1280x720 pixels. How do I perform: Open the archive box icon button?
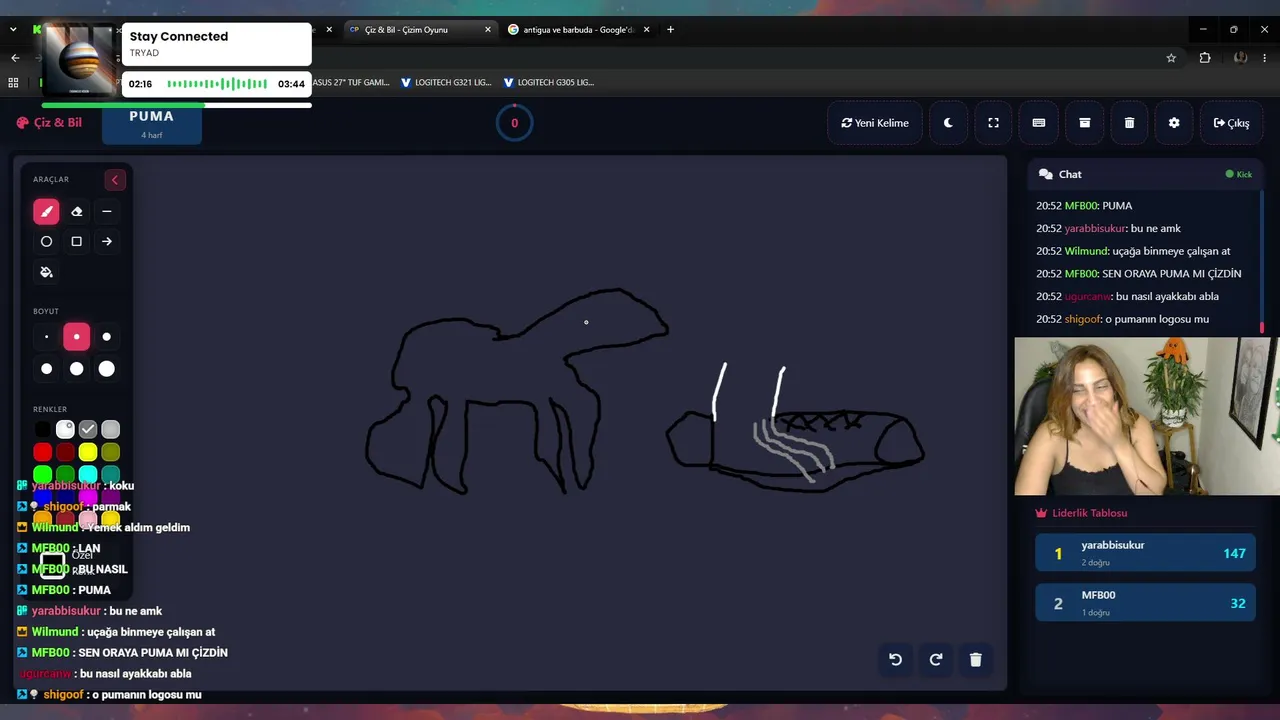(x=1084, y=123)
